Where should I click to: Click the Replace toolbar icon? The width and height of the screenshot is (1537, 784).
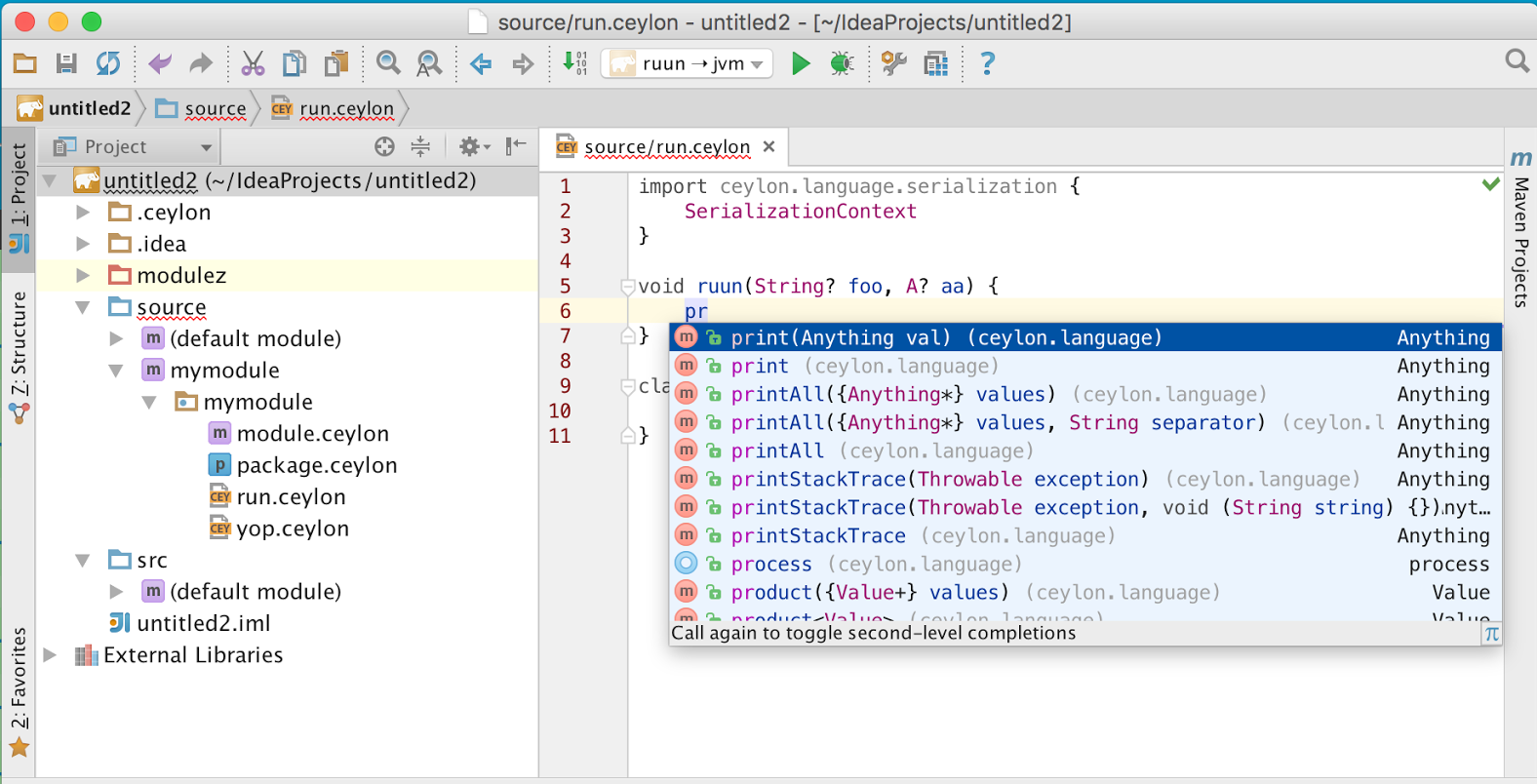tap(429, 64)
